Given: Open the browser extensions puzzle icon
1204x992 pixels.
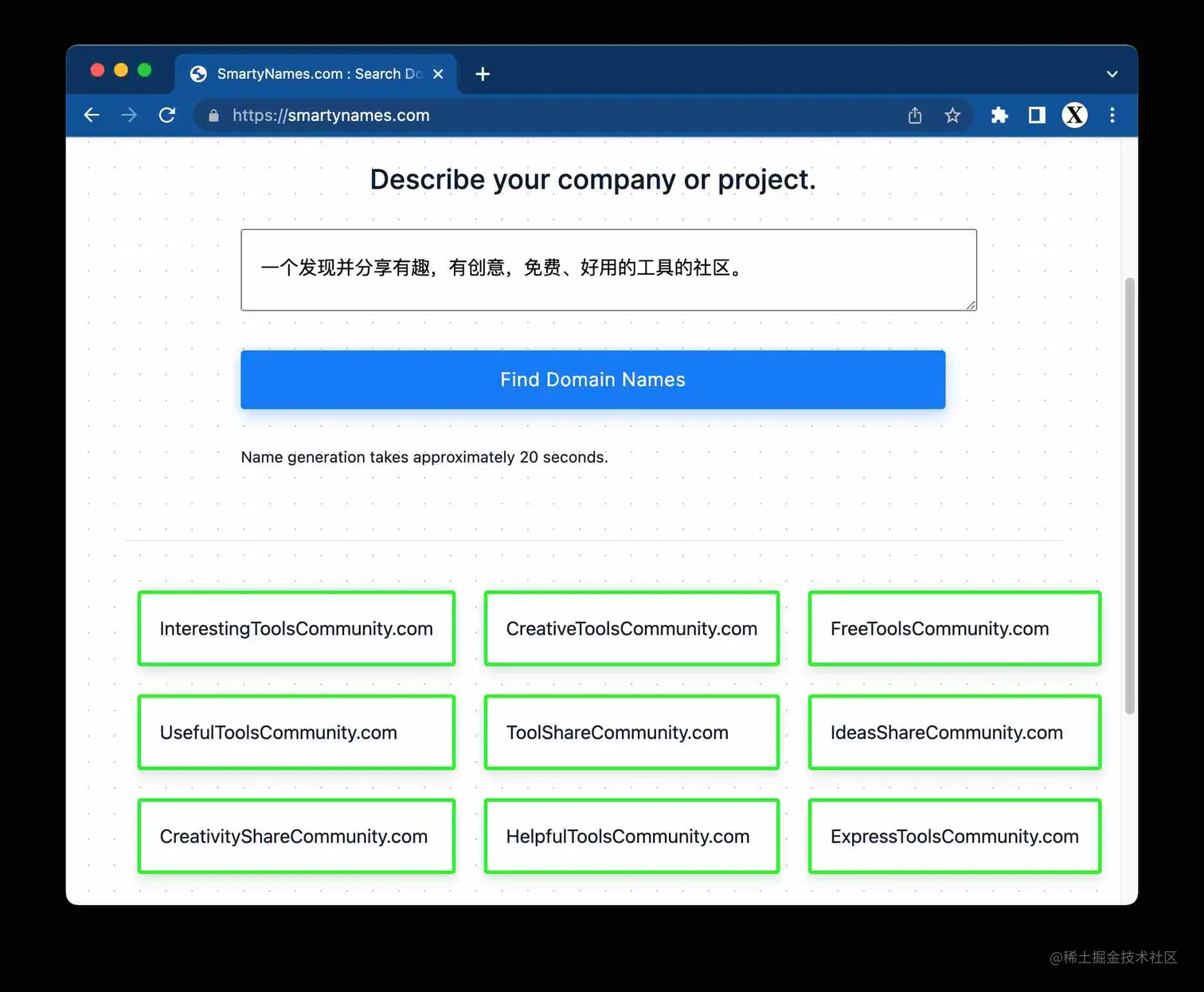Looking at the screenshot, I should click(999, 115).
